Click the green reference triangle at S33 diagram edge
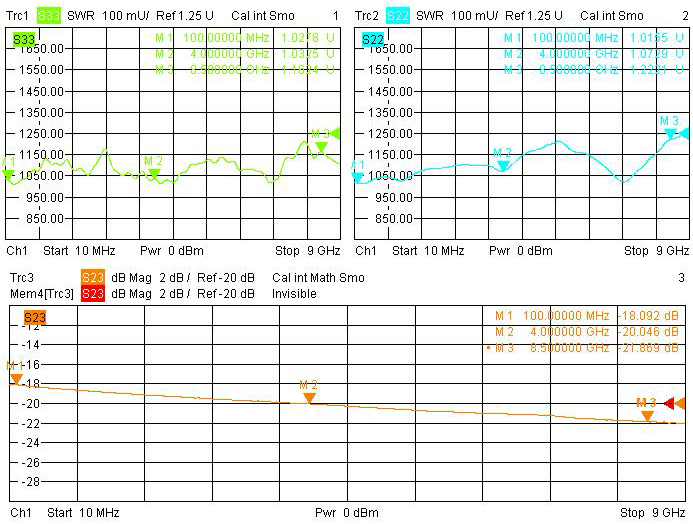Viewport: 693px width, 524px height. (x=335, y=133)
